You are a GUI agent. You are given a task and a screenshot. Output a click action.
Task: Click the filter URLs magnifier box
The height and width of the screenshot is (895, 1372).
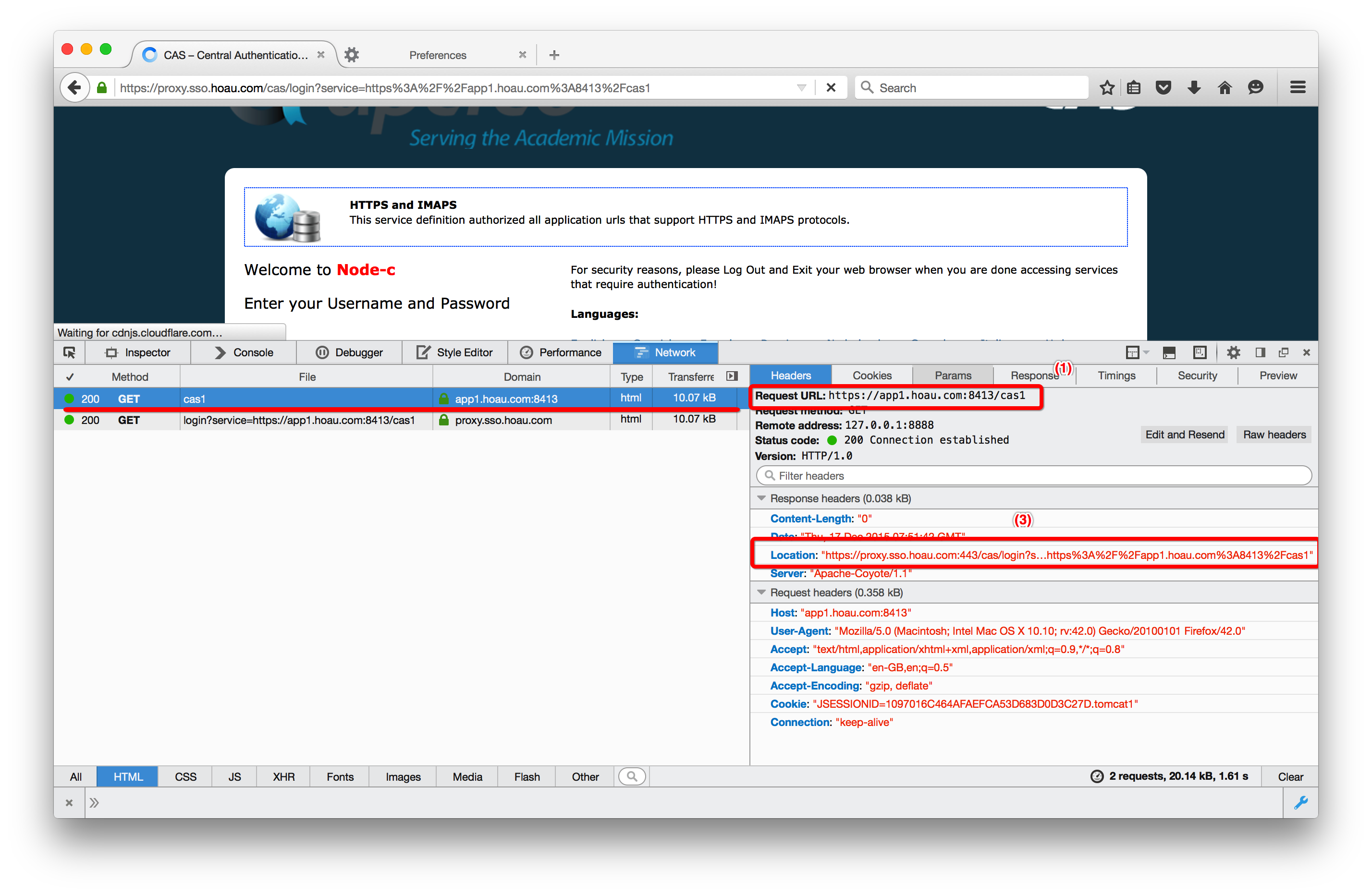pyautogui.click(x=632, y=776)
